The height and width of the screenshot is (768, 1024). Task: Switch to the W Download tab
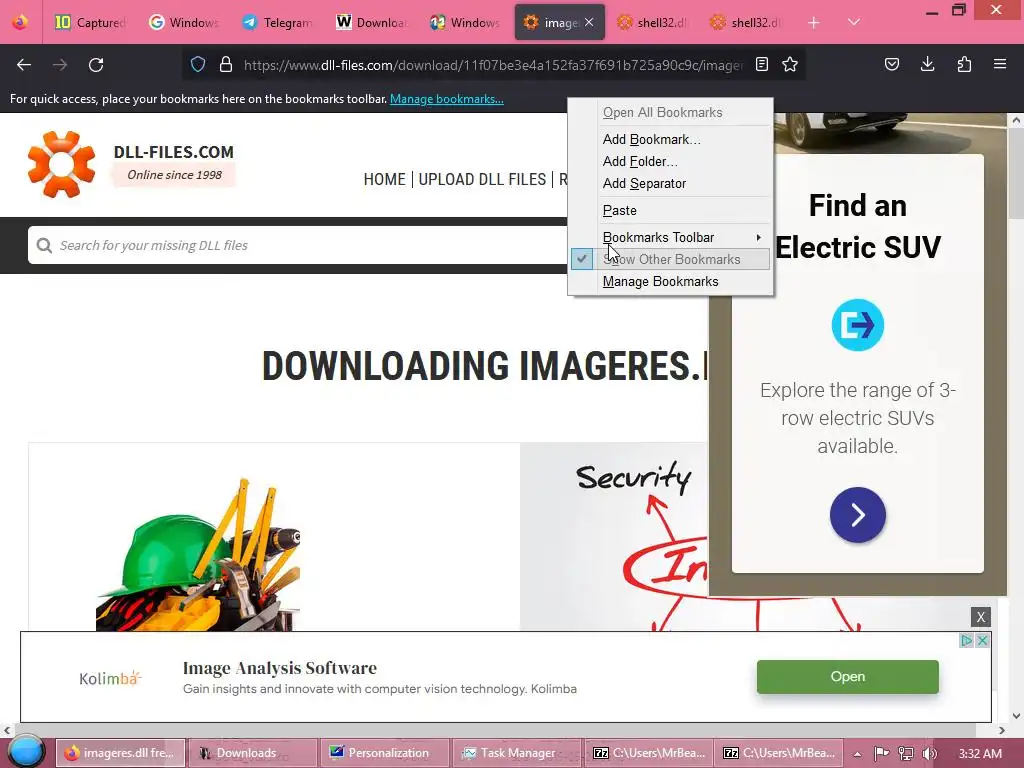point(371,22)
